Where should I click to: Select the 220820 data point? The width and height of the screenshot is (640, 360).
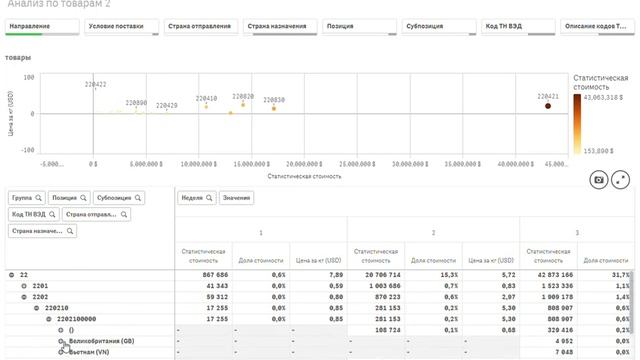pos(243,105)
